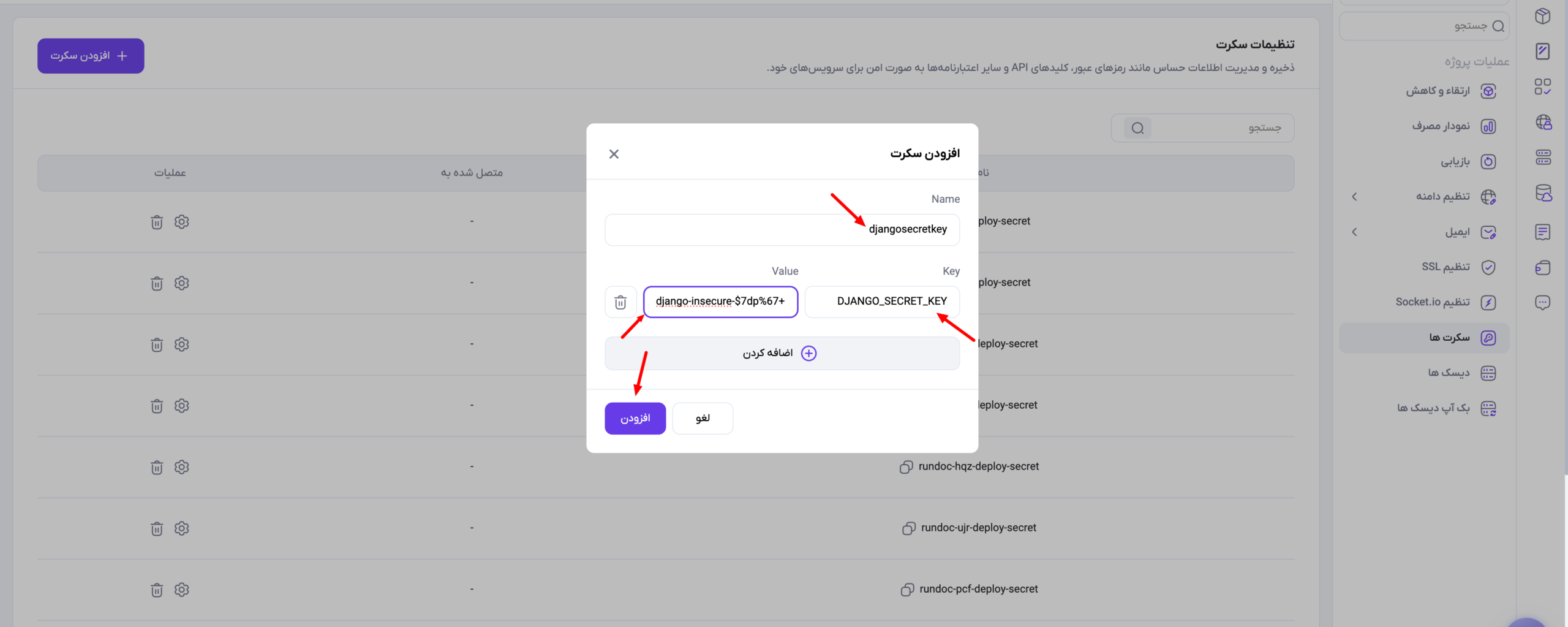Copy the rundoc-hqz-deploy-secret name
The image size is (1568, 627).
coord(907,467)
